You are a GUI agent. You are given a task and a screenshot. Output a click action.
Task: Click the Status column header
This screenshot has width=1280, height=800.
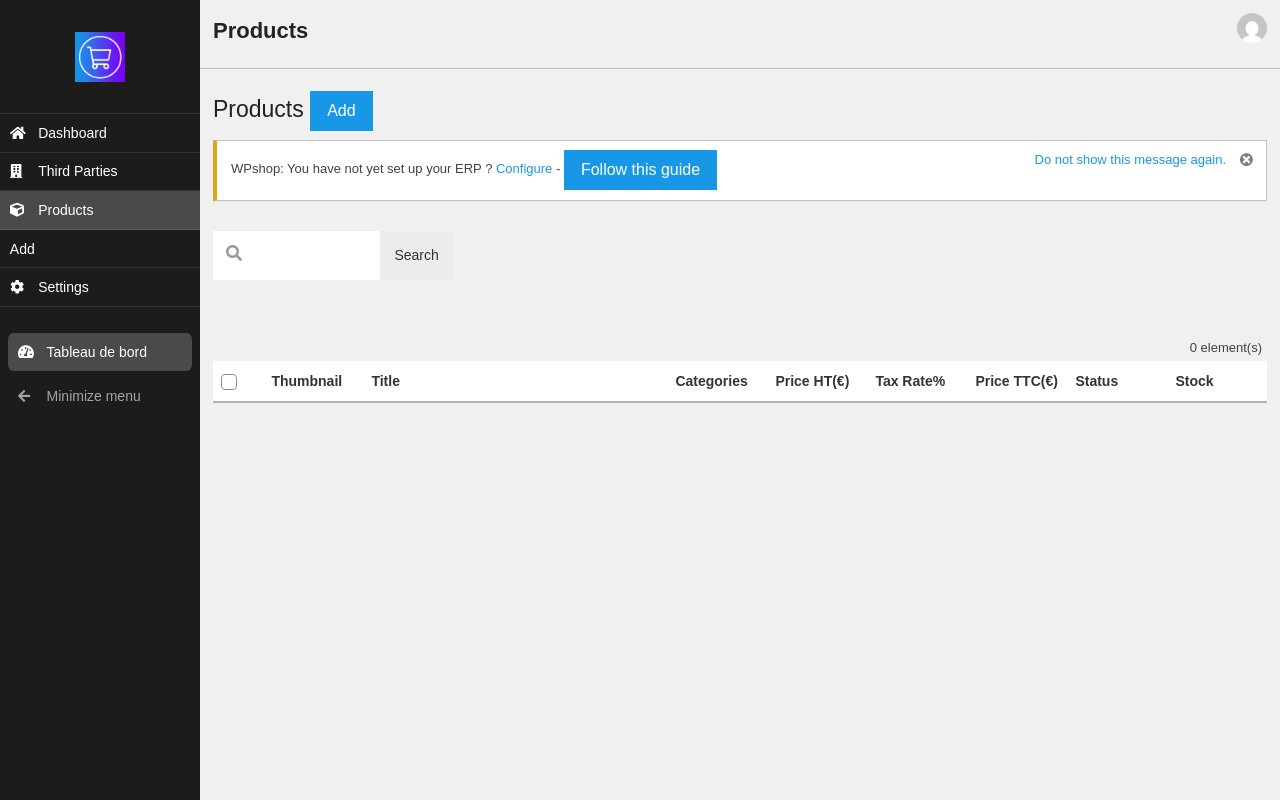[1097, 381]
